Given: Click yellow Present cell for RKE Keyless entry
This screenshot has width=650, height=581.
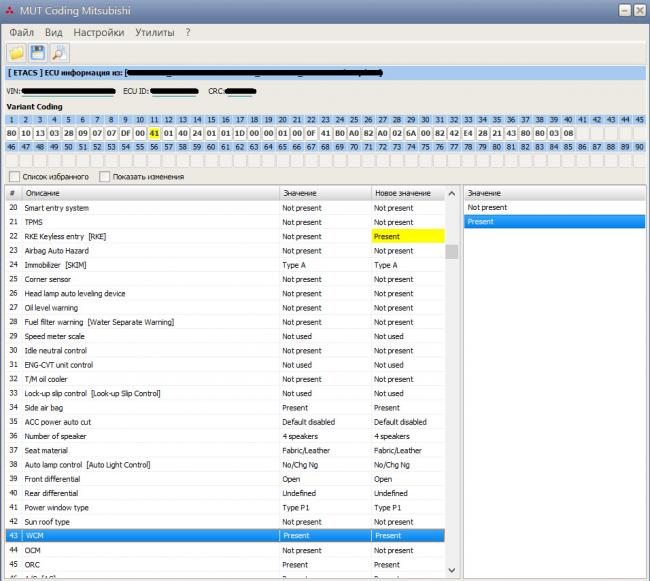Looking at the screenshot, I should click(x=408, y=237).
